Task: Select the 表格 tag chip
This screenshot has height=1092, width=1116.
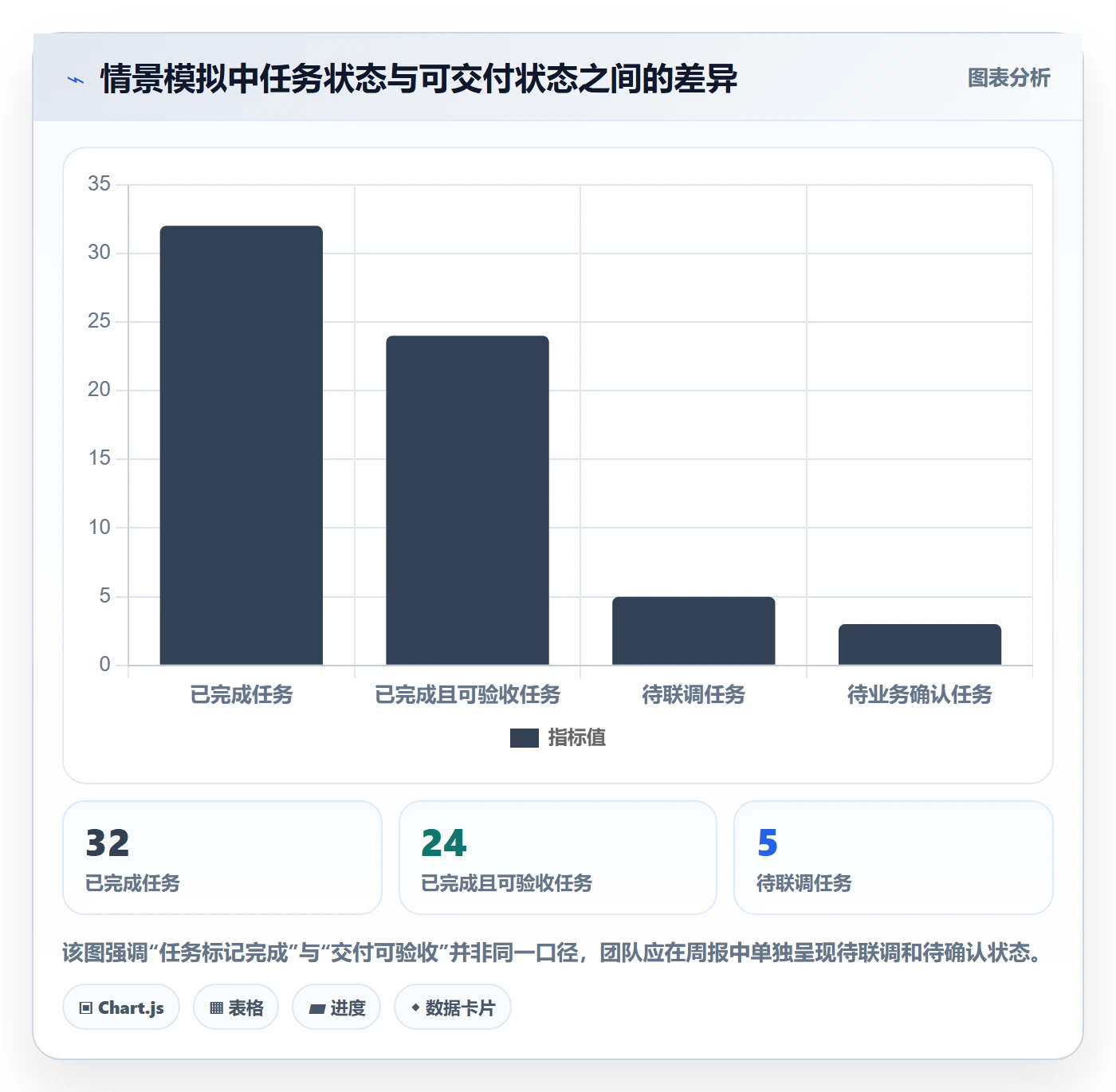Action: click(x=236, y=1008)
